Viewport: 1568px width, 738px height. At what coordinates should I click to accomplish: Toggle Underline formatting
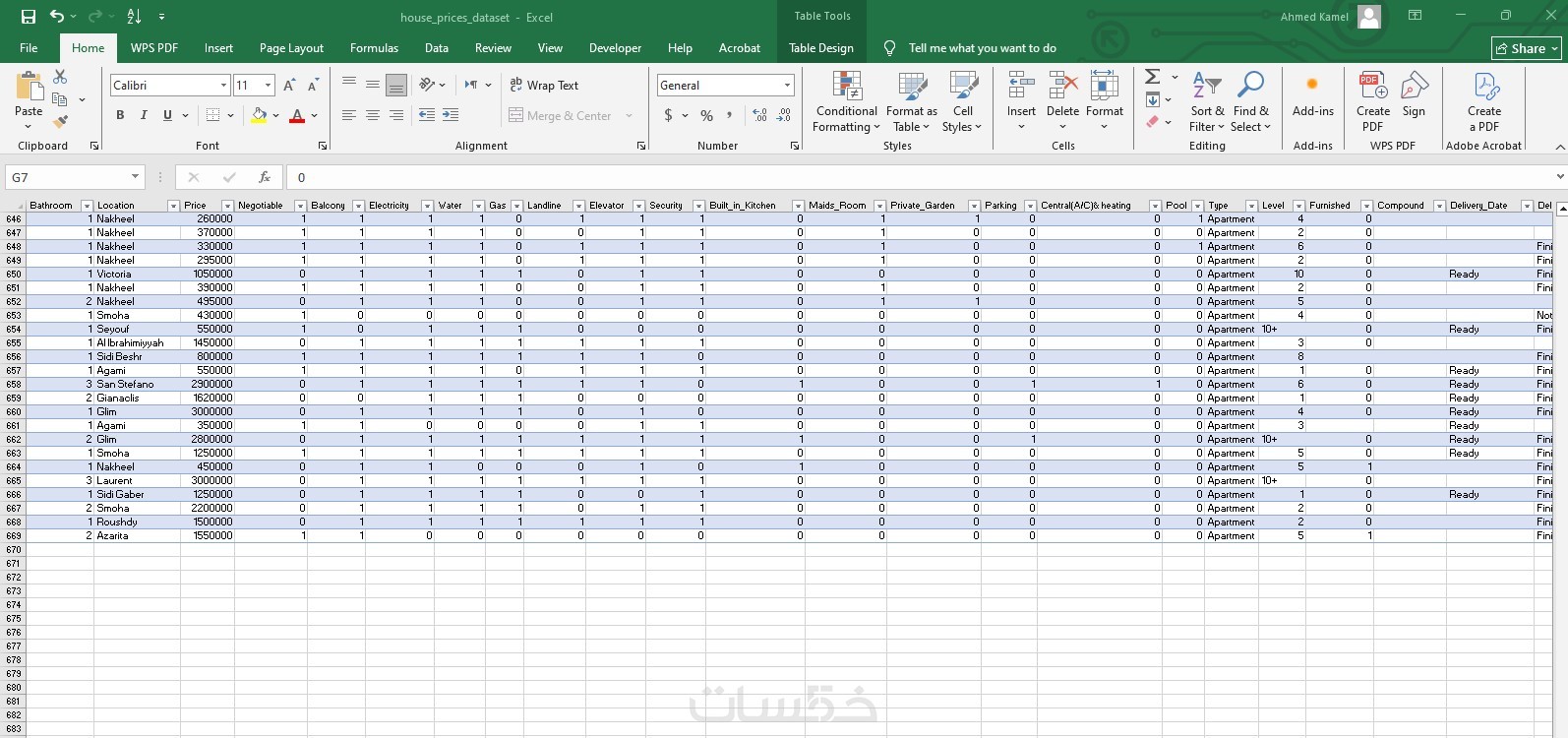(167, 115)
